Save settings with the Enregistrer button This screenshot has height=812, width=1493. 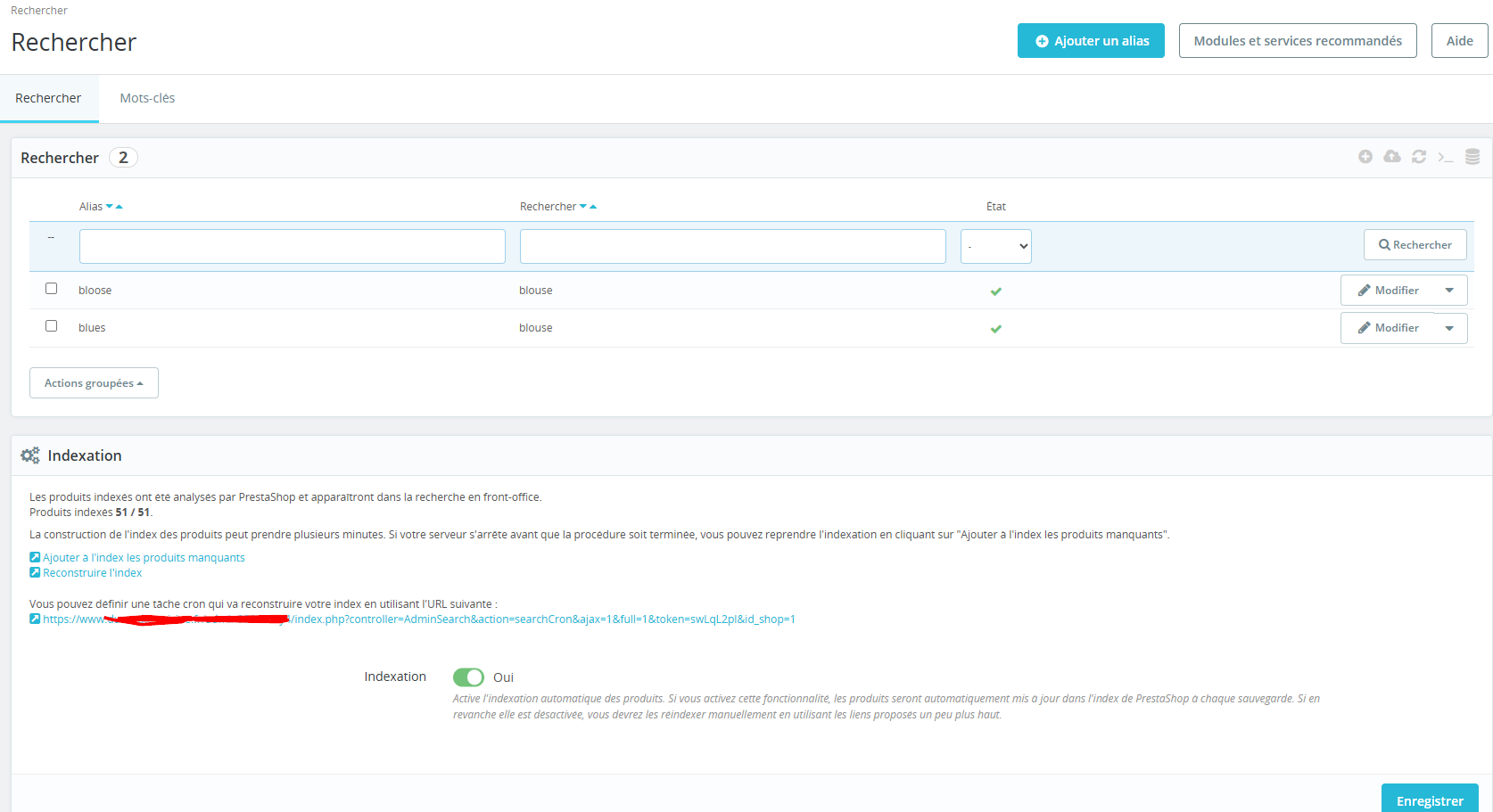1430,800
